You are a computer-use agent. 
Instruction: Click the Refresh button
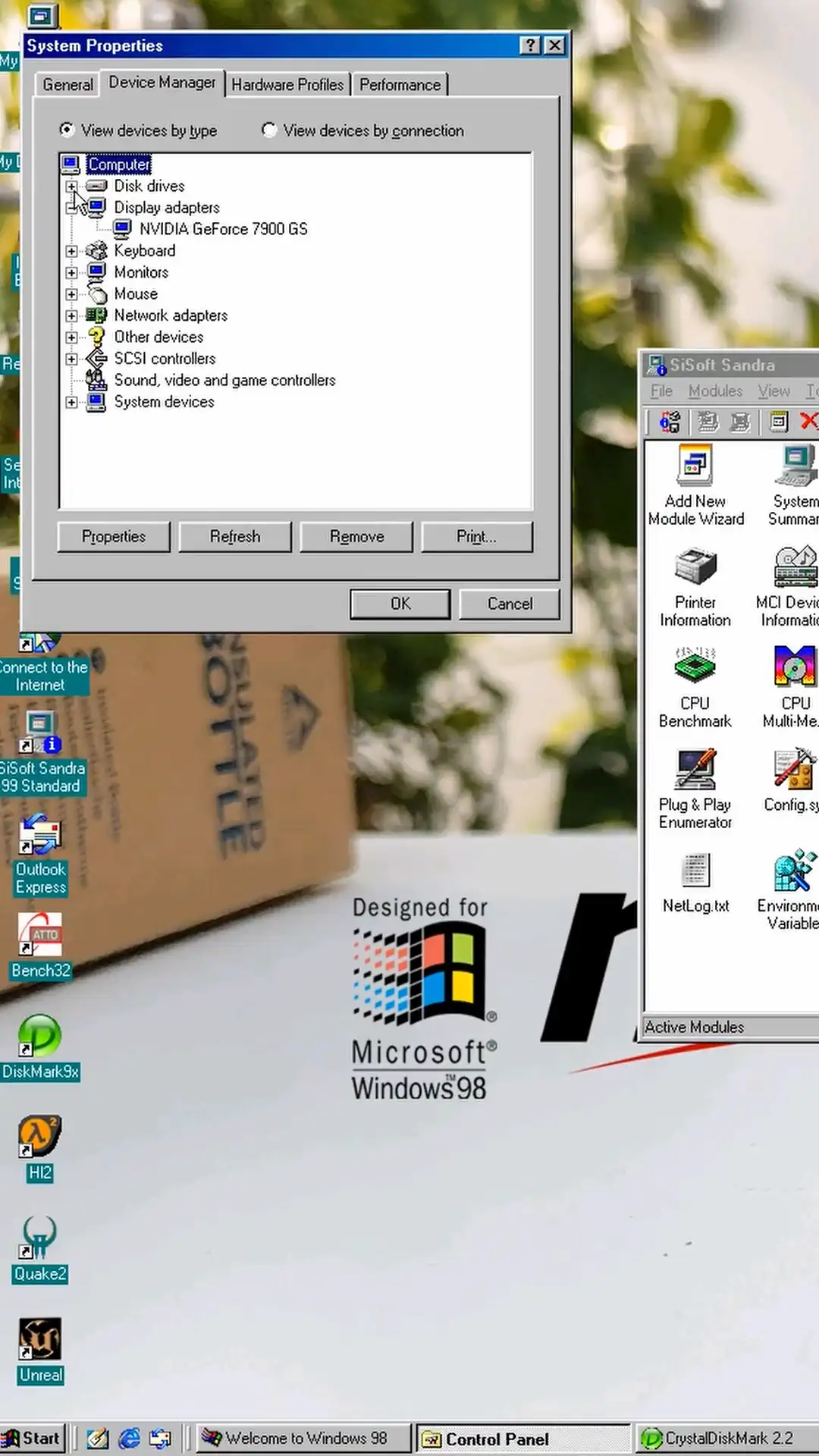coord(235,536)
